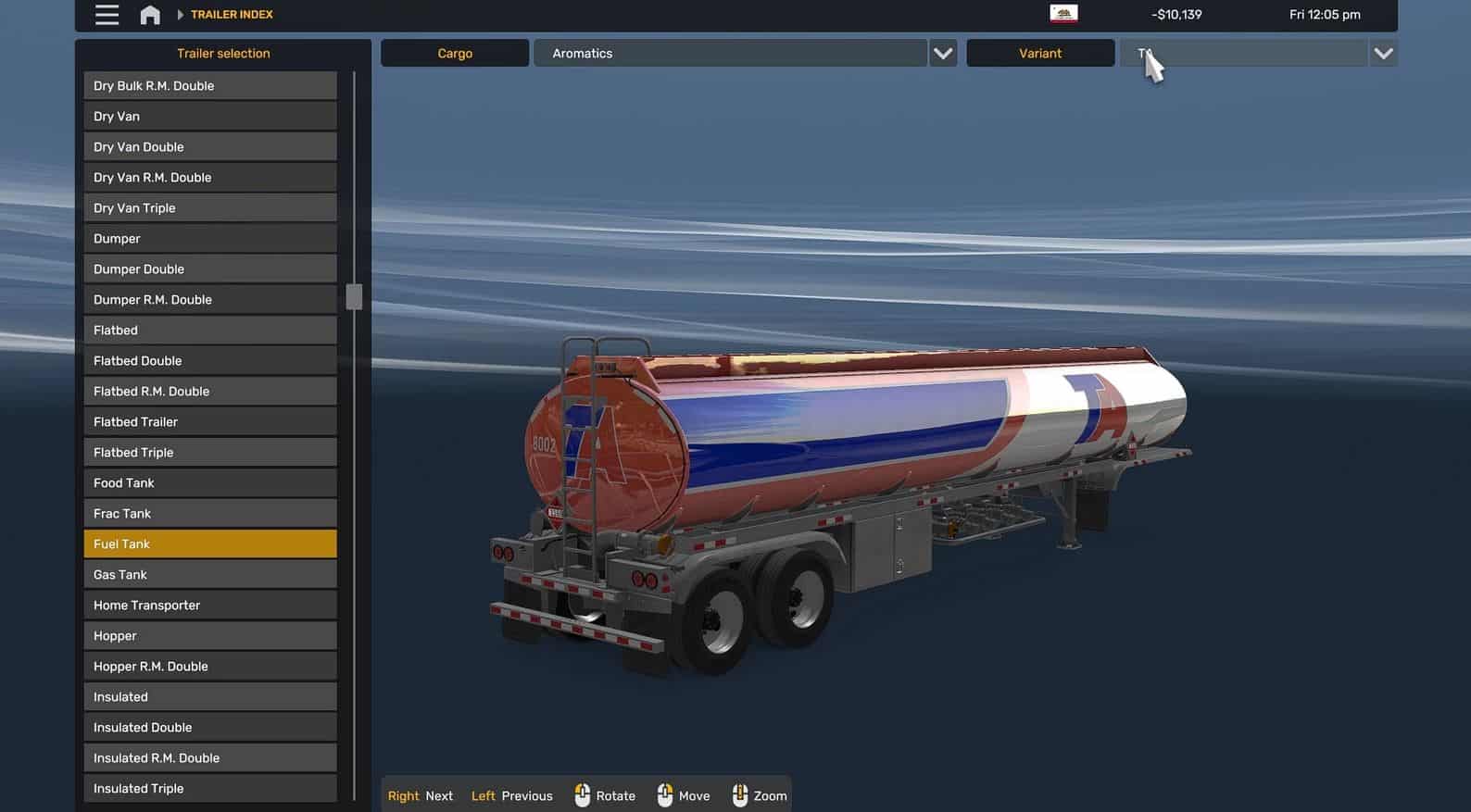1471x812 pixels.
Task: Pick Dry Van Double trailer
Action: 210,147
